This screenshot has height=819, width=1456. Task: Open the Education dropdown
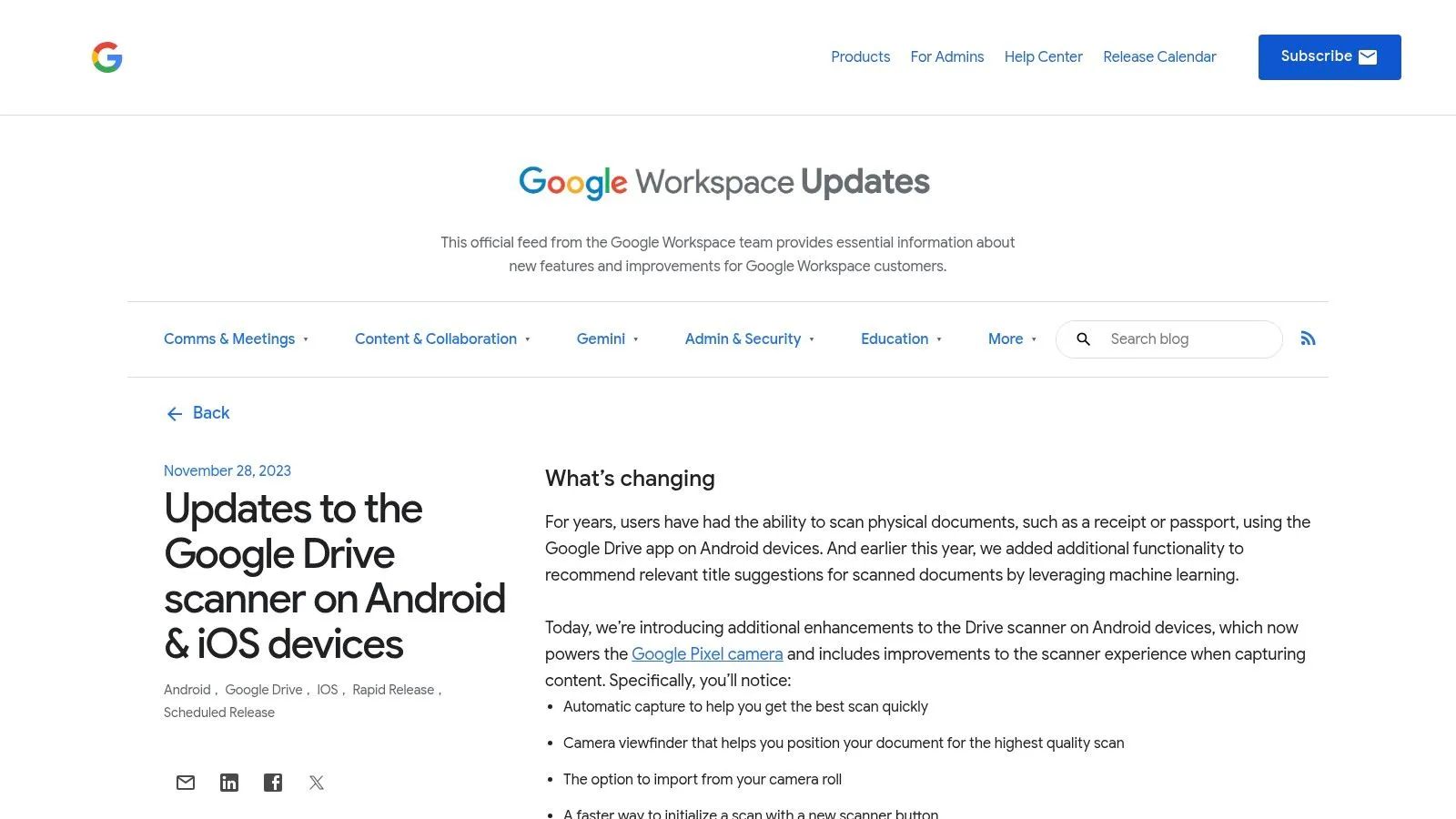tap(895, 339)
